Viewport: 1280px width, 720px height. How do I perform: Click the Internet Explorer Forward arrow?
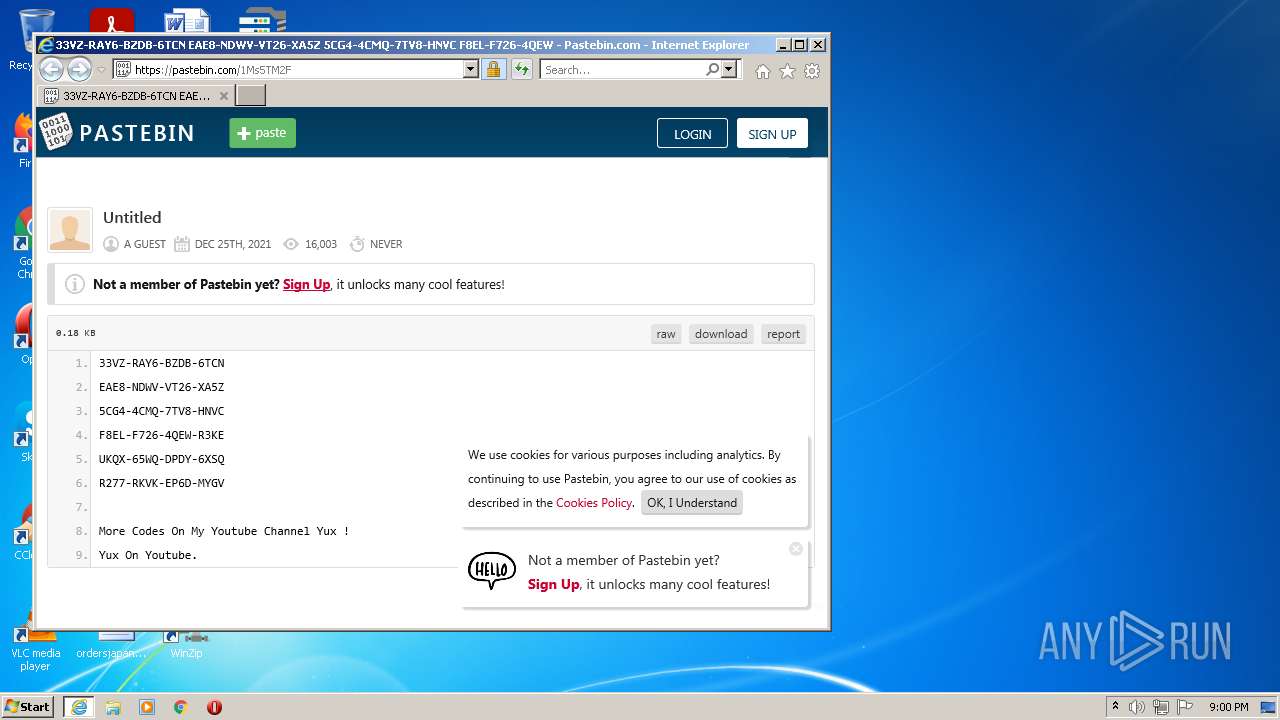coord(79,69)
